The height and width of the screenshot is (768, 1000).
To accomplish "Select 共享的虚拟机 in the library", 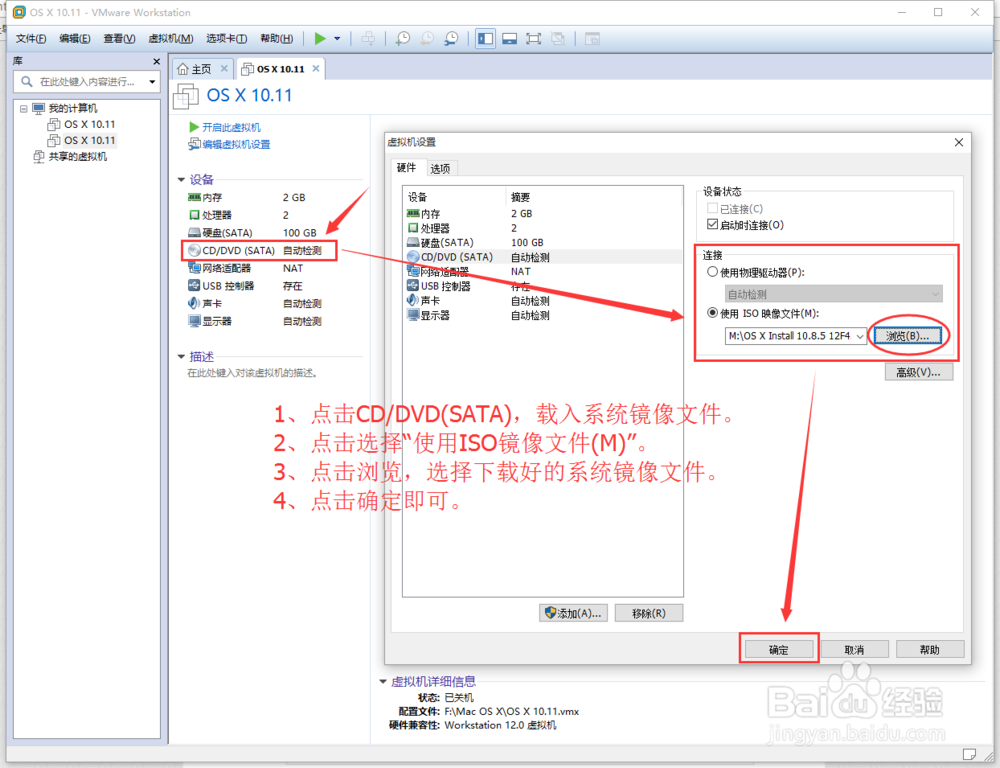I will tap(70, 157).
